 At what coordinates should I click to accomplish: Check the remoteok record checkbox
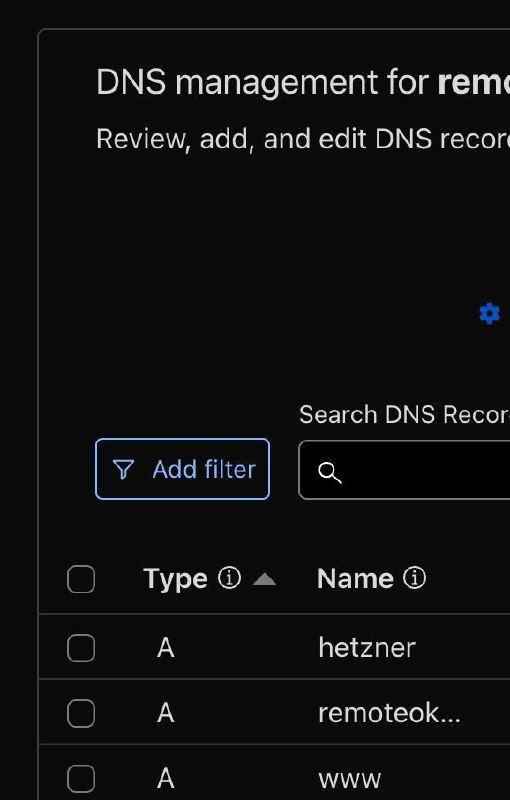pos(81,713)
